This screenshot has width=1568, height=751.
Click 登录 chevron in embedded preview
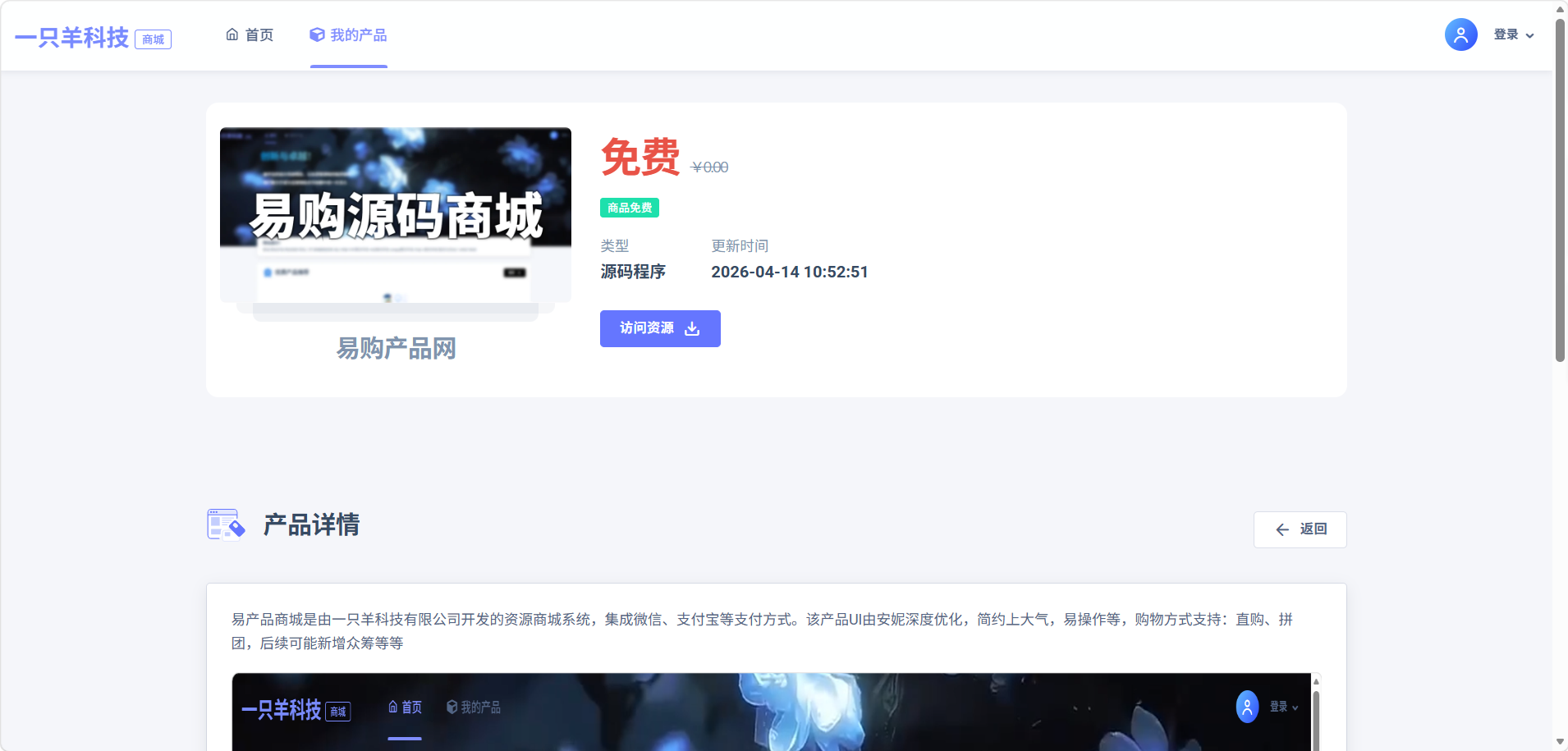(1295, 707)
